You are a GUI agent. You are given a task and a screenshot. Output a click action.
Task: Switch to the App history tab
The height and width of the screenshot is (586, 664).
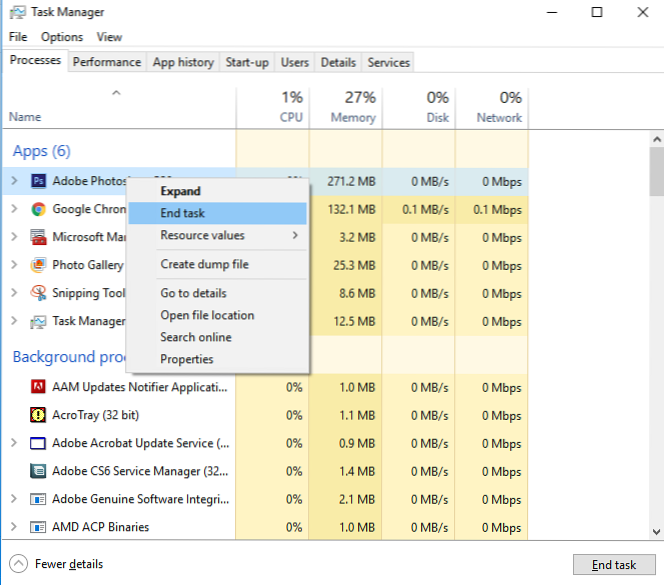coord(183,62)
